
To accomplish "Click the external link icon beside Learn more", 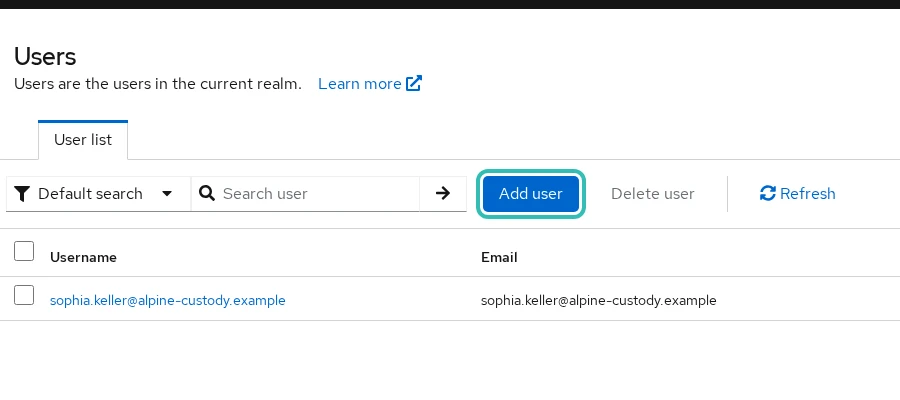I will (414, 84).
